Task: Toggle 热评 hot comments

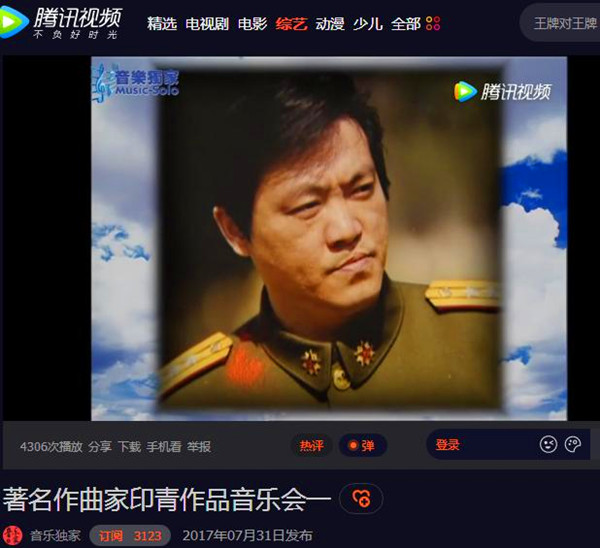Action: 311,445
